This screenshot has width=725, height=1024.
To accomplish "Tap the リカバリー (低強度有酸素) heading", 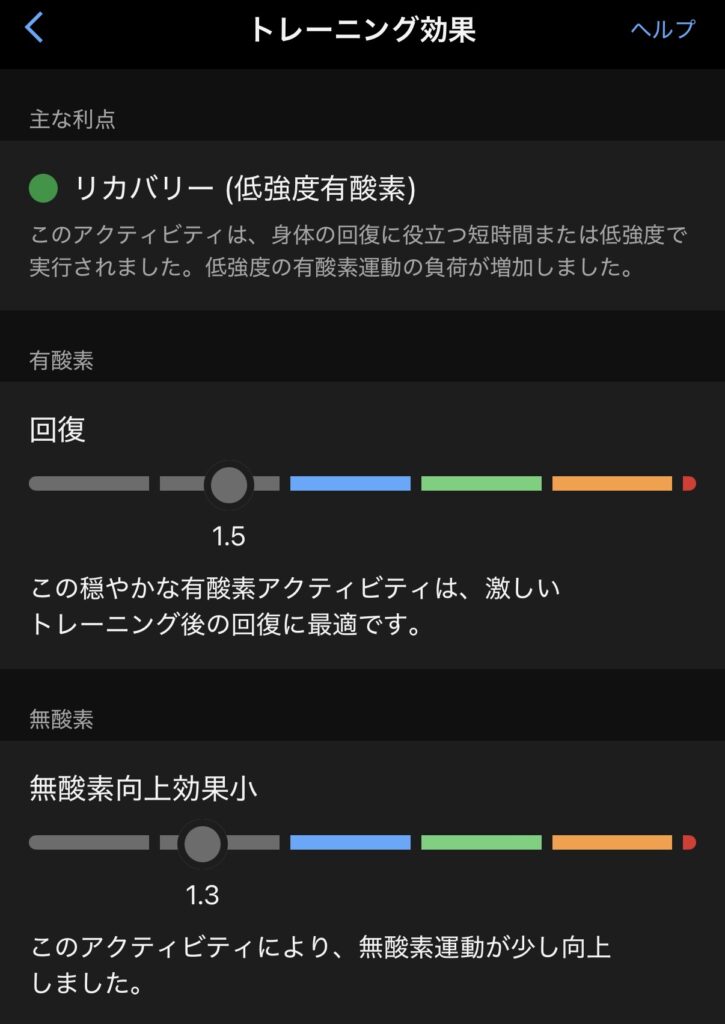I will pos(245,187).
